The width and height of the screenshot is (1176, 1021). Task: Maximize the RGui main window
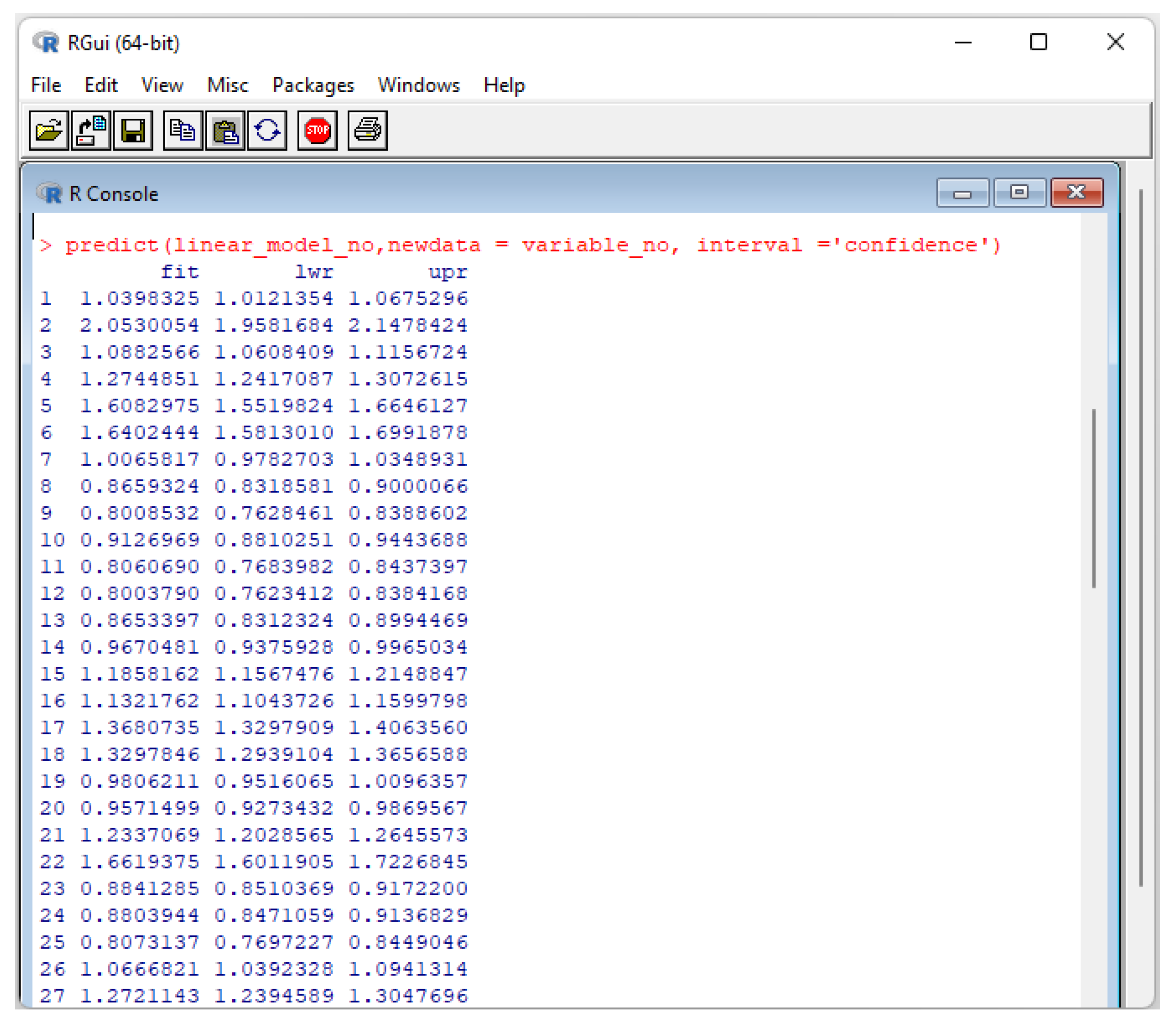(1039, 42)
